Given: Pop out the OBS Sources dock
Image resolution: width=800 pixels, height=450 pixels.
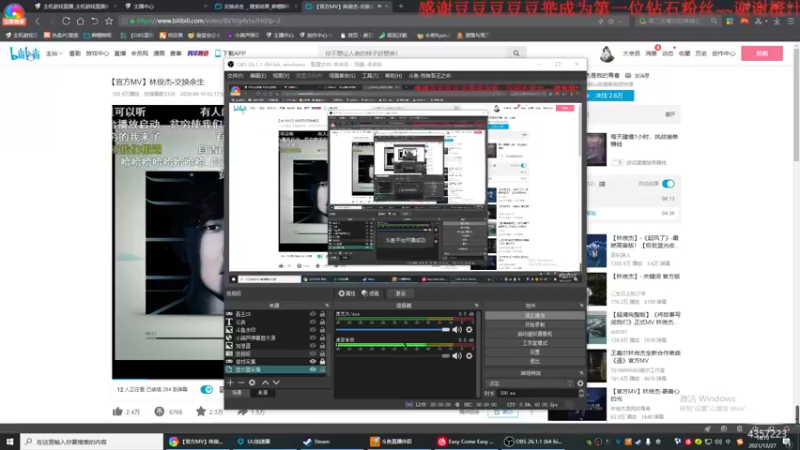Looking at the screenshot, I should (327, 306).
